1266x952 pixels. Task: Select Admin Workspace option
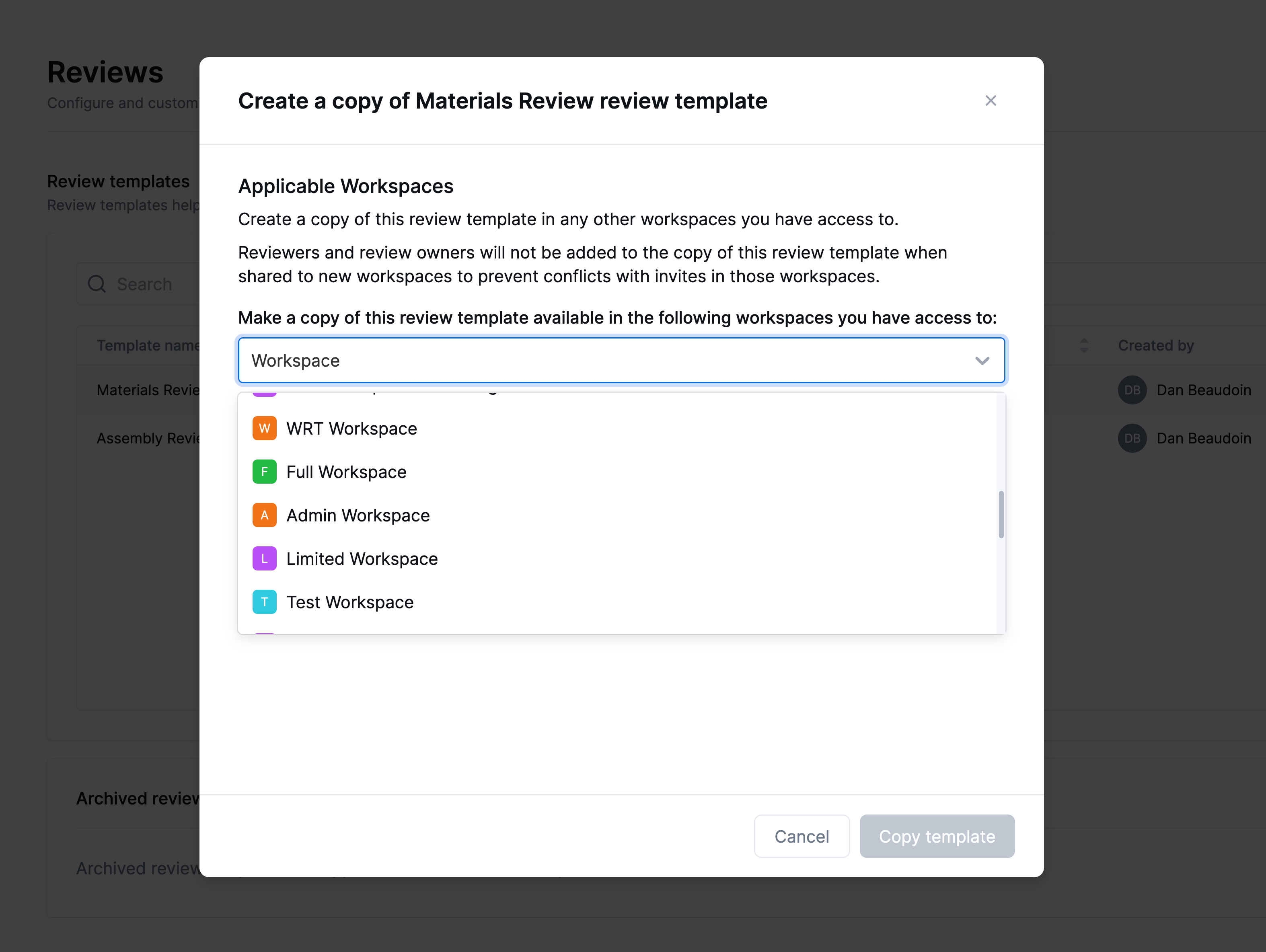(618, 515)
